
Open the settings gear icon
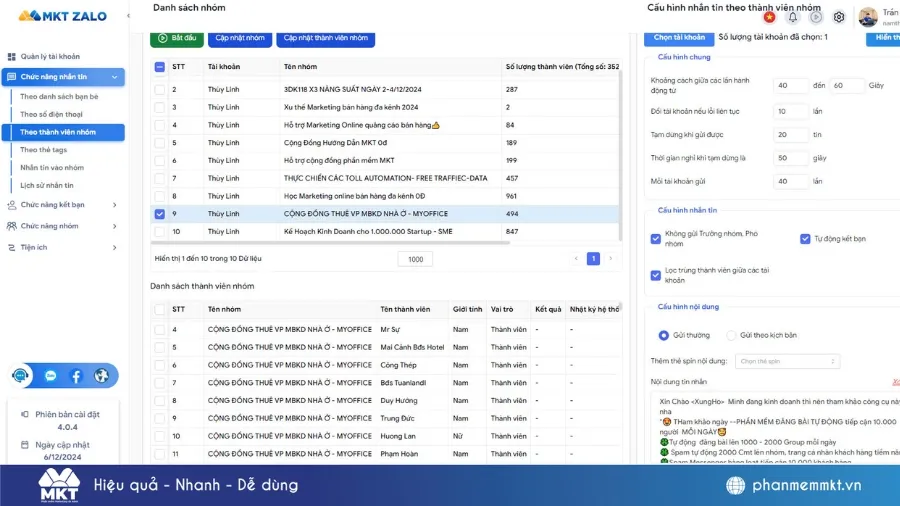[x=839, y=17]
